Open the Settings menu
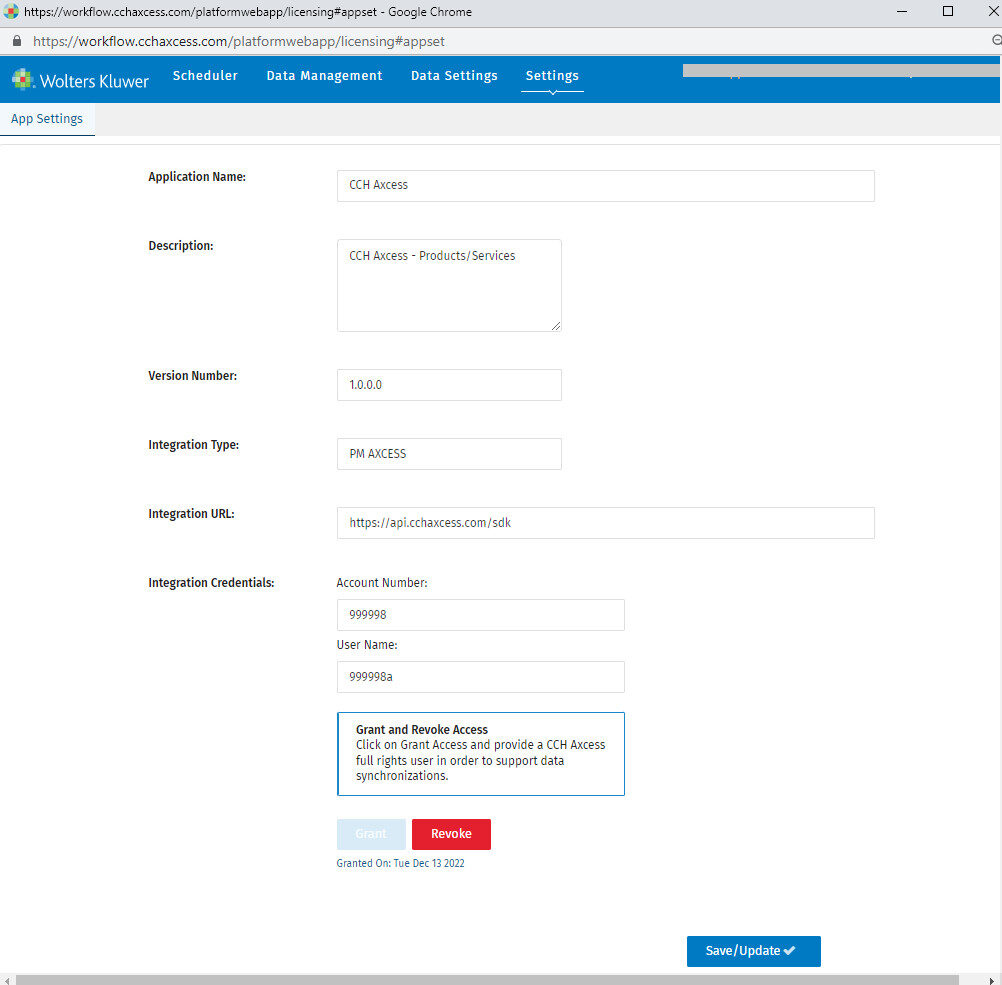 click(x=552, y=75)
